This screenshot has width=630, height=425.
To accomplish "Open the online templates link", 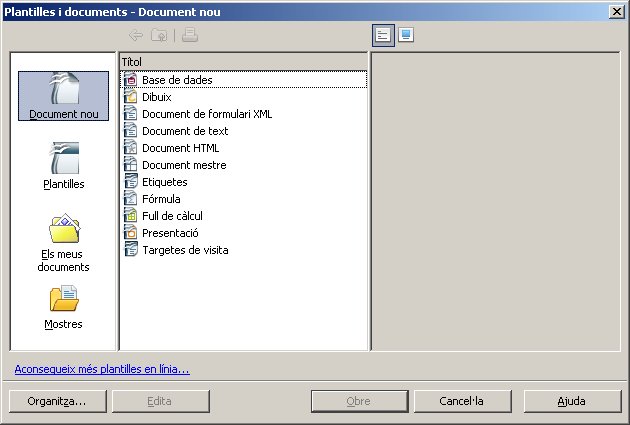I will pos(102,369).
